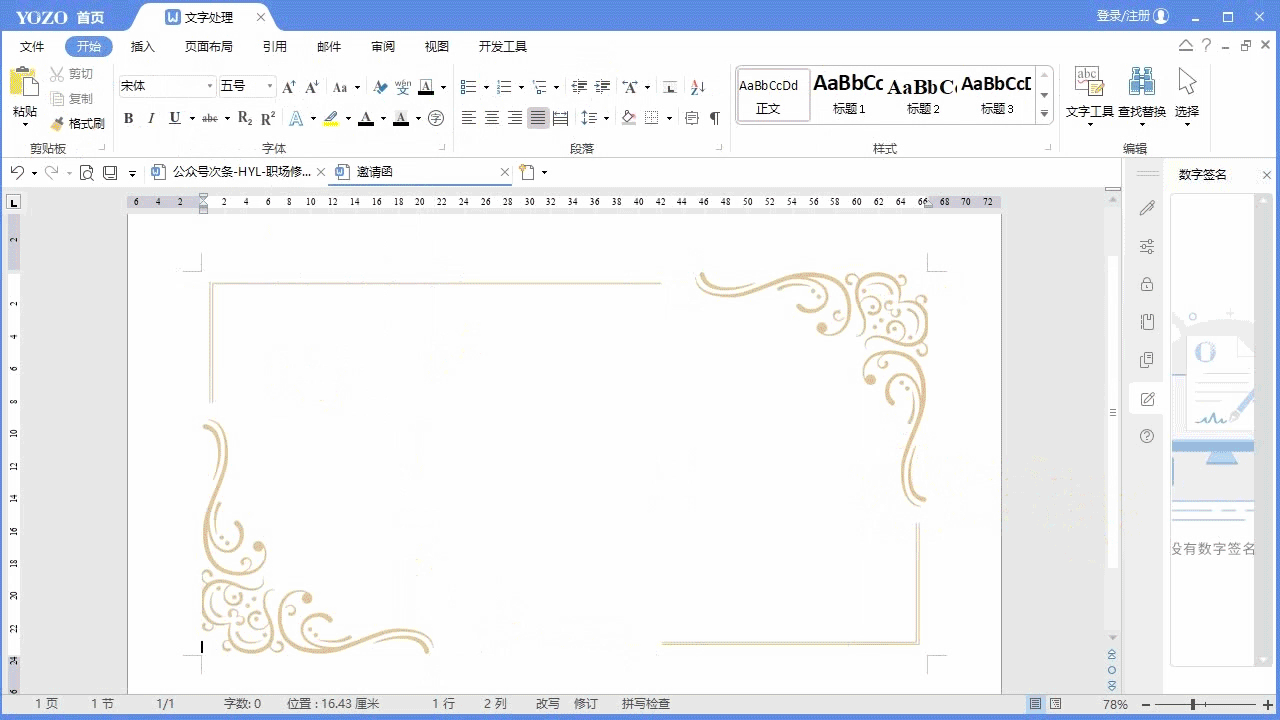Open the 插入 ribbon tab
The image size is (1280, 720).
click(x=143, y=46)
